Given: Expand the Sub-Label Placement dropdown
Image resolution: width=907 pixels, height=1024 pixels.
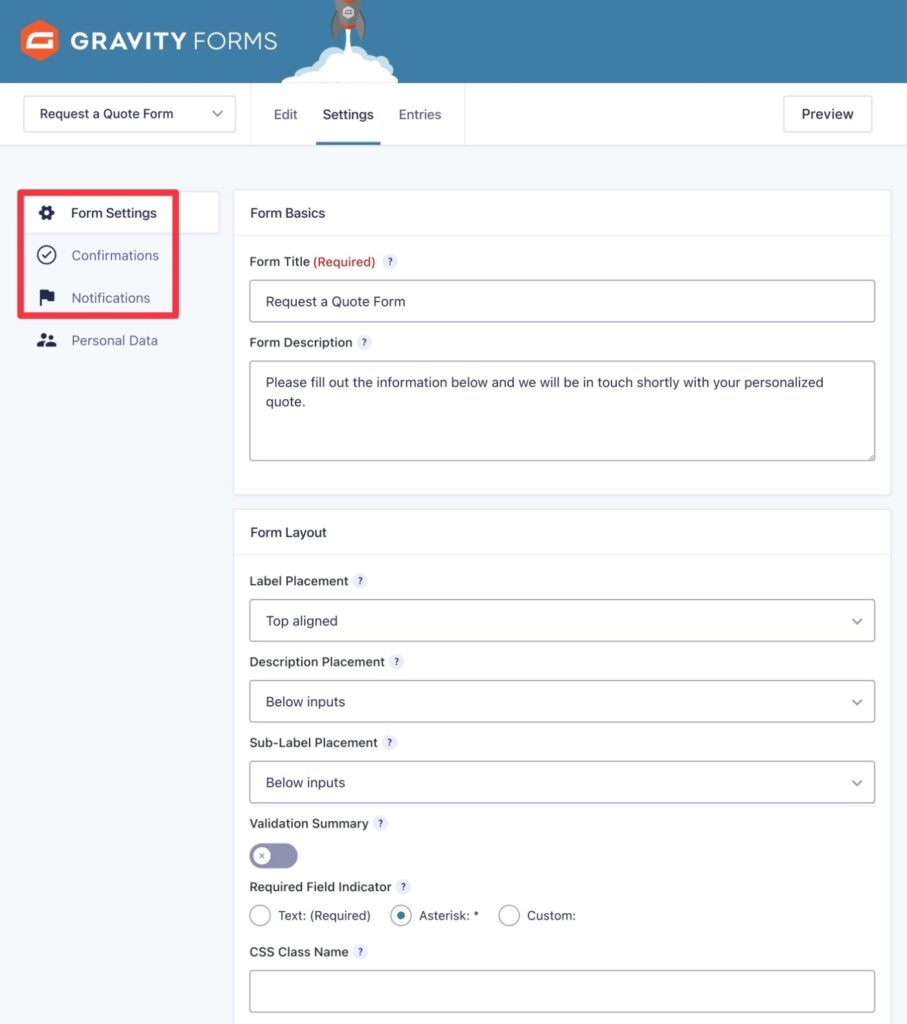Looking at the screenshot, I should point(562,782).
